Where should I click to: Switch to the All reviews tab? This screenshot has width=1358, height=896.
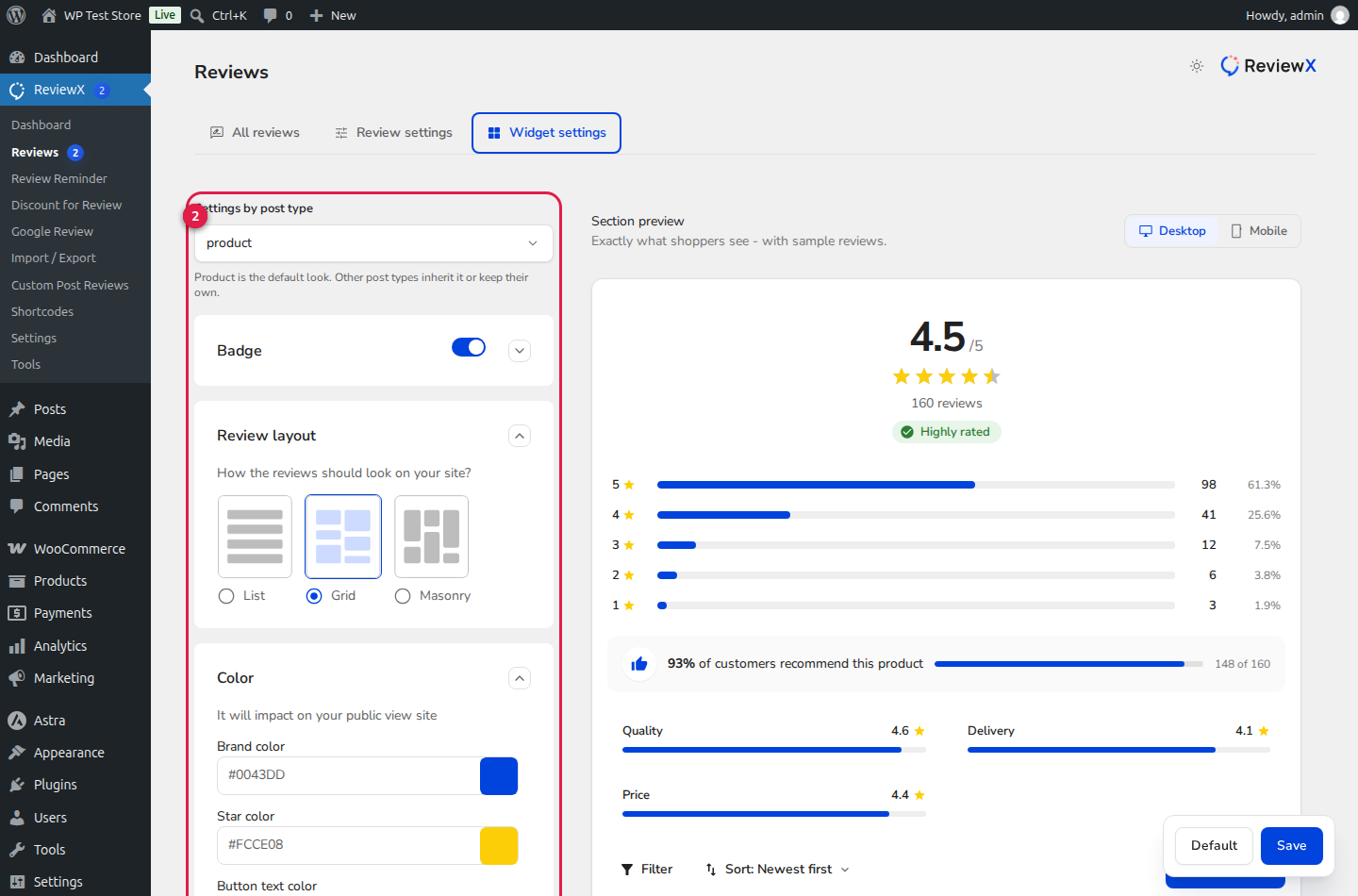coord(255,133)
